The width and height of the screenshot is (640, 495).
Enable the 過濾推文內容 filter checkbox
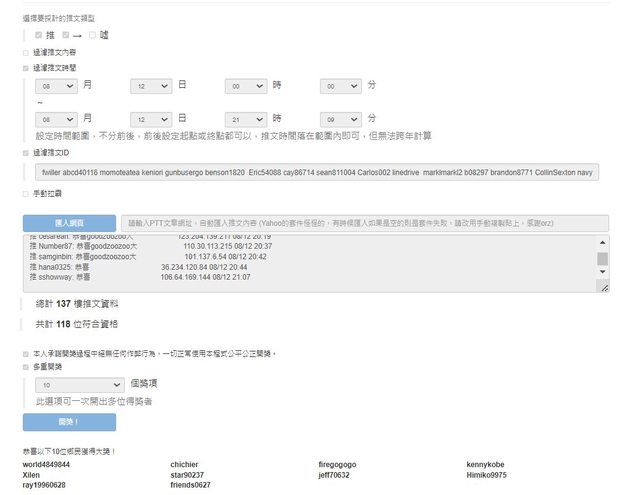point(26,52)
